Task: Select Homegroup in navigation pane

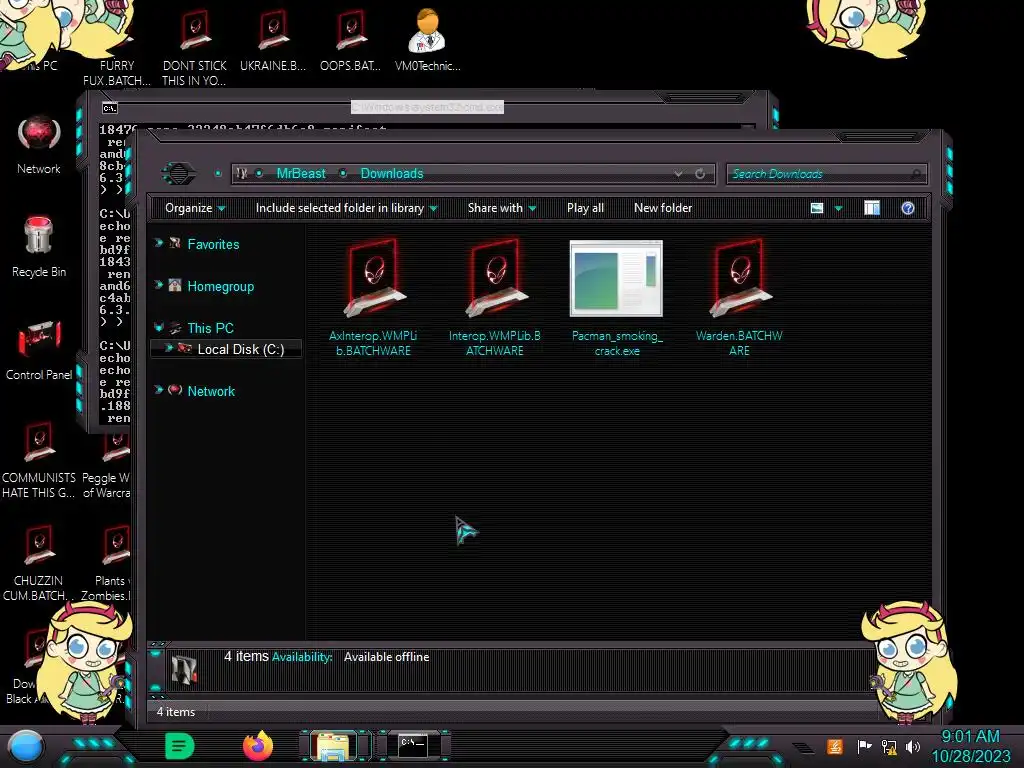Action: [220, 287]
